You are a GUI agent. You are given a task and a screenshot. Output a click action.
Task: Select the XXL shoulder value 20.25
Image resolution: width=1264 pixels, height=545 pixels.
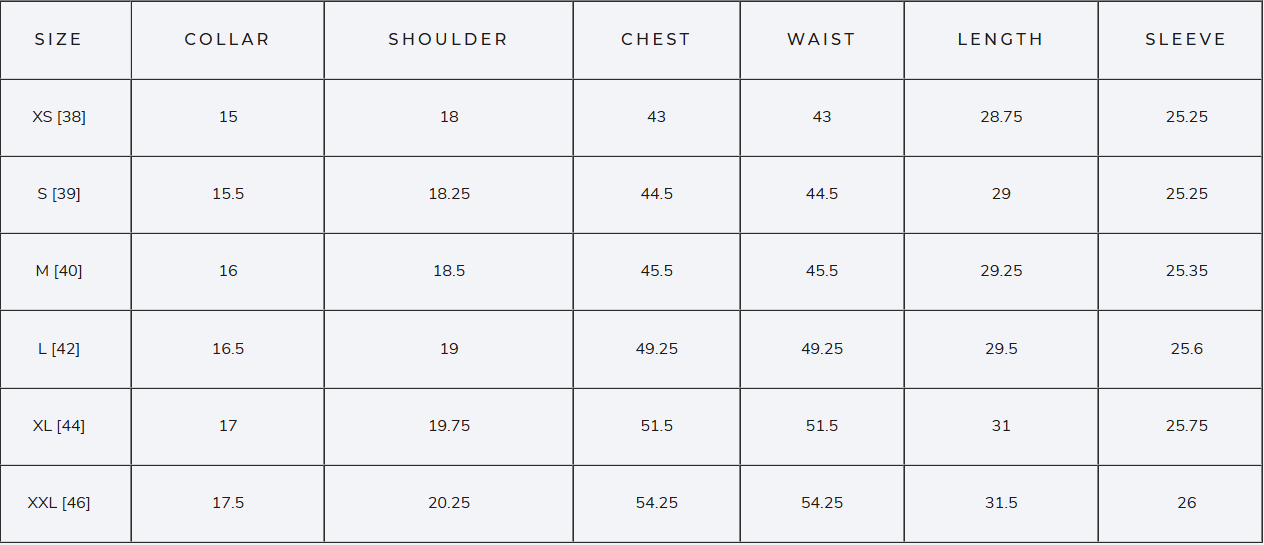(x=449, y=503)
